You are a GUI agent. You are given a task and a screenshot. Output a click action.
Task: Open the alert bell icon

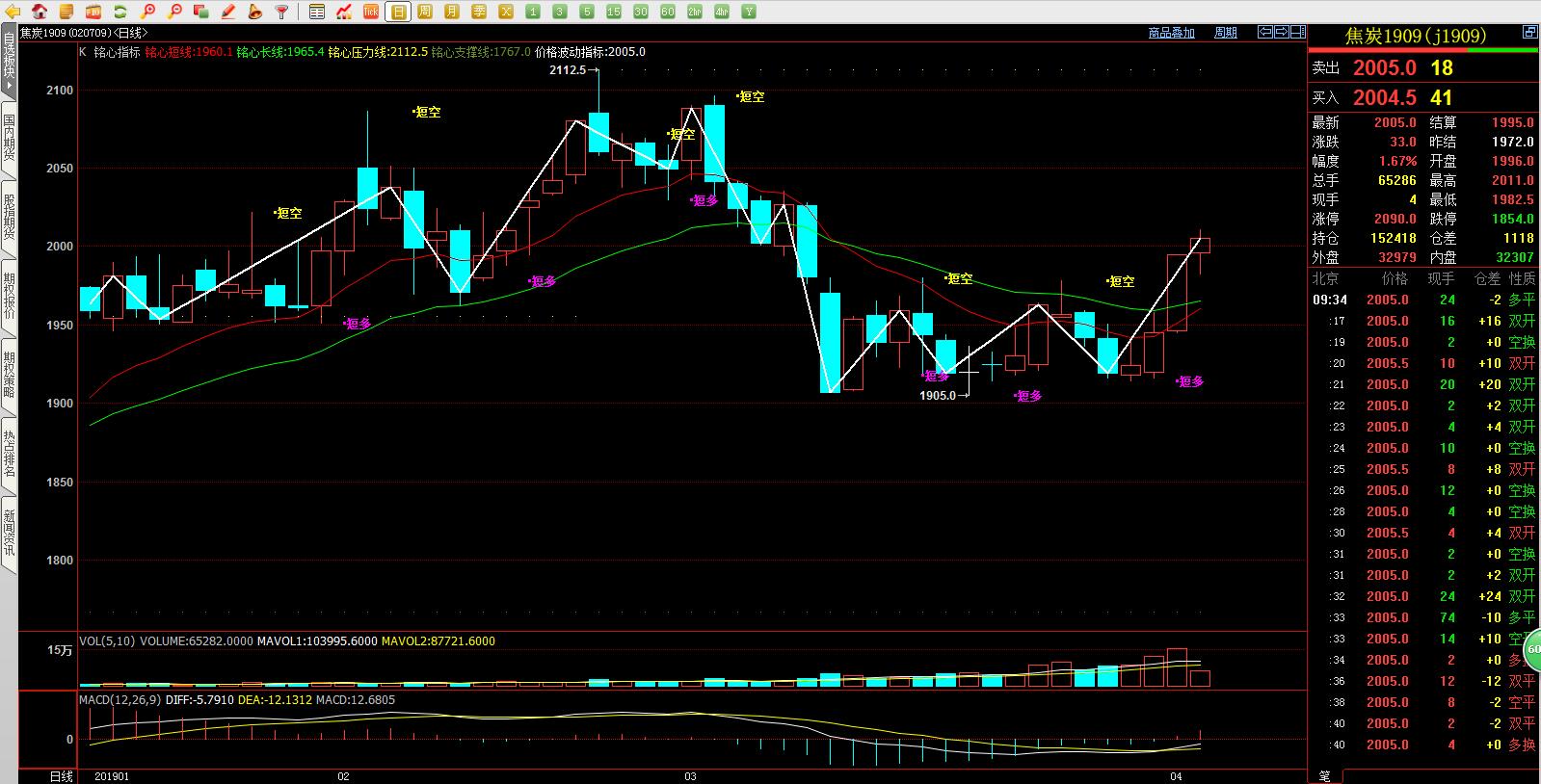[x=255, y=12]
